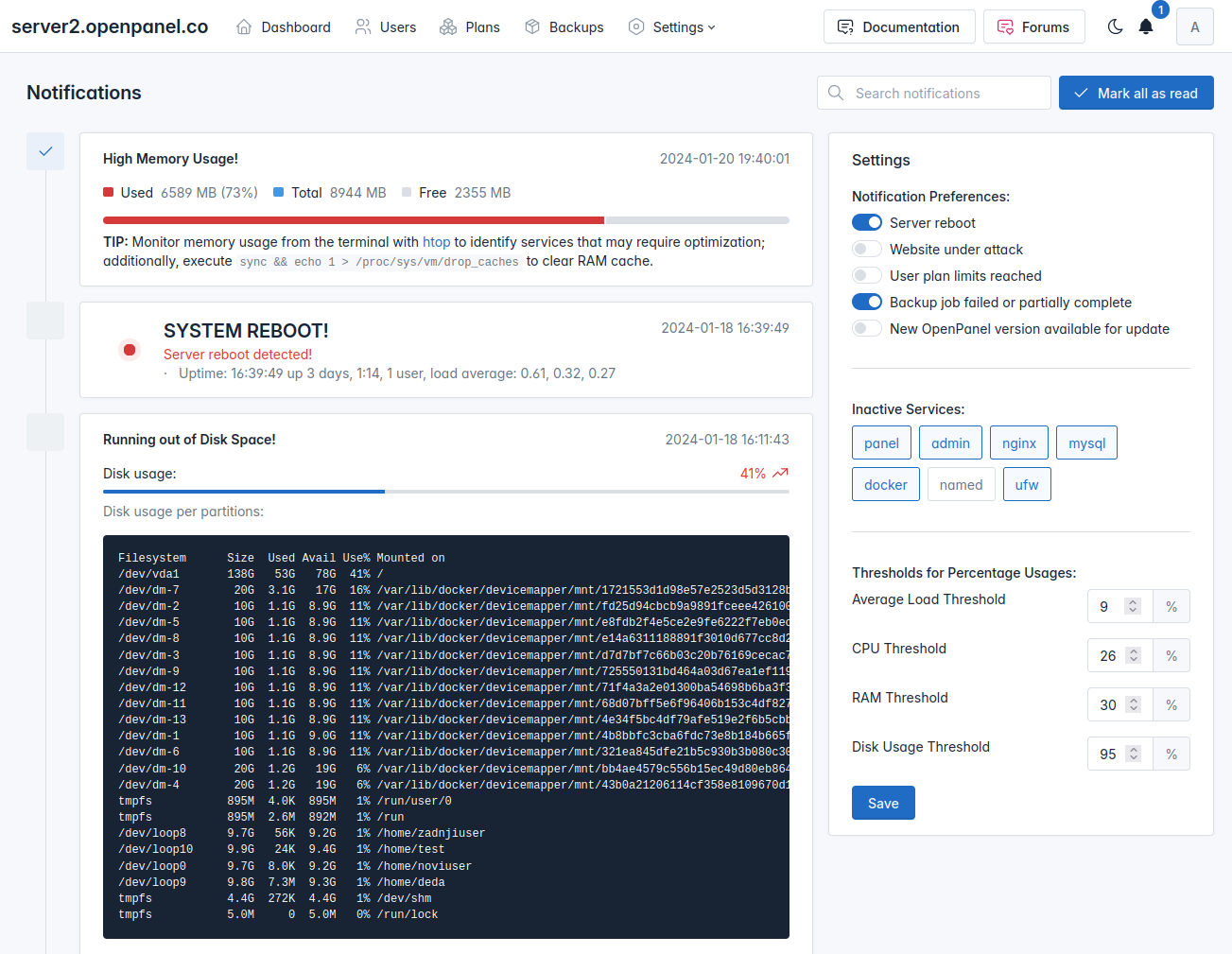Click the Plans boxes icon
The height and width of the screenshot is (954, 1232).
pos(448,26)
